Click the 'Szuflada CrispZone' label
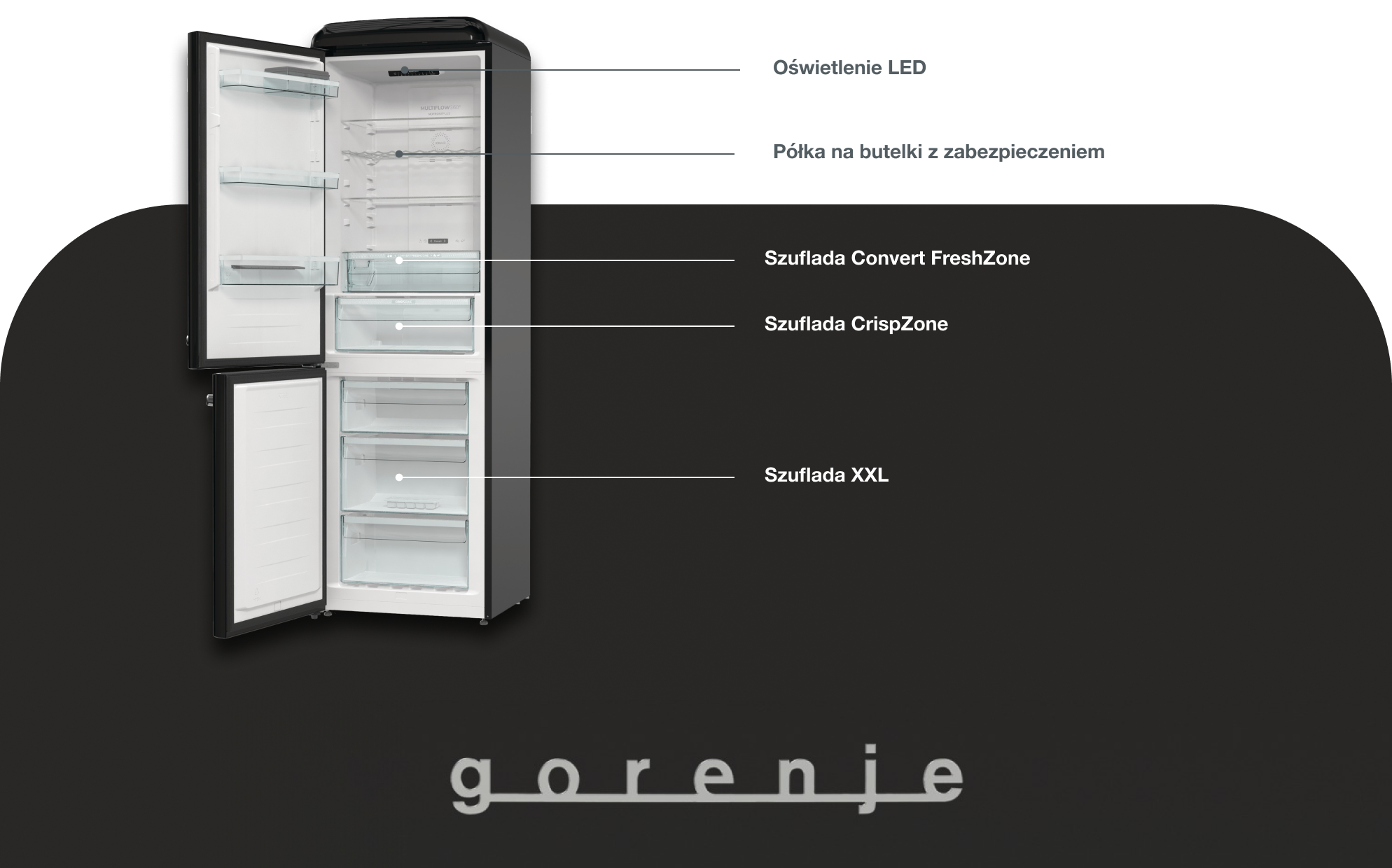1392x868 pixels. pos(856,324)
